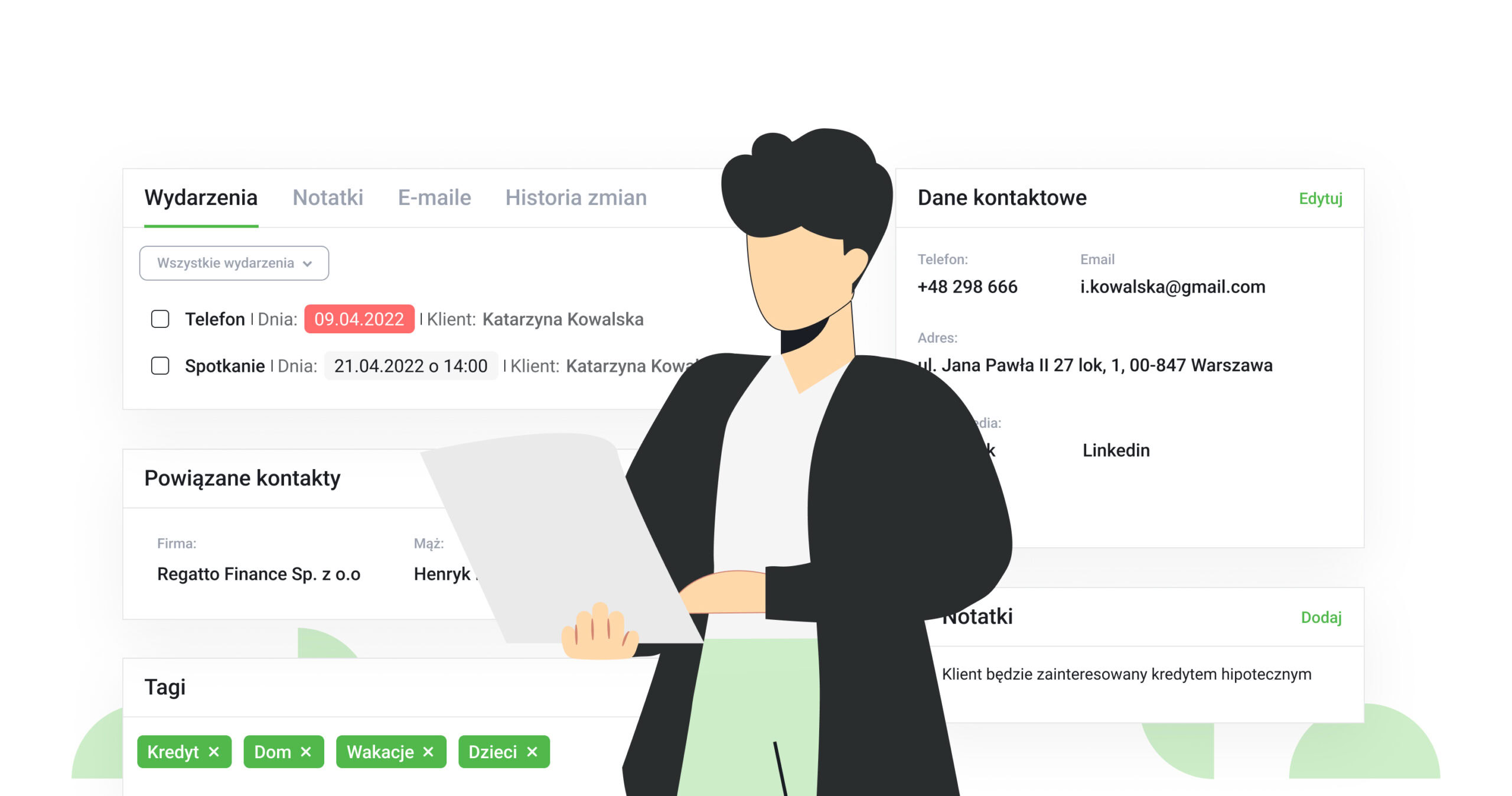Viewport: 1512px width, 796px height.
Task: Click the Dzieci tag label
Action: pyautogui.click(x=493, y=752)
